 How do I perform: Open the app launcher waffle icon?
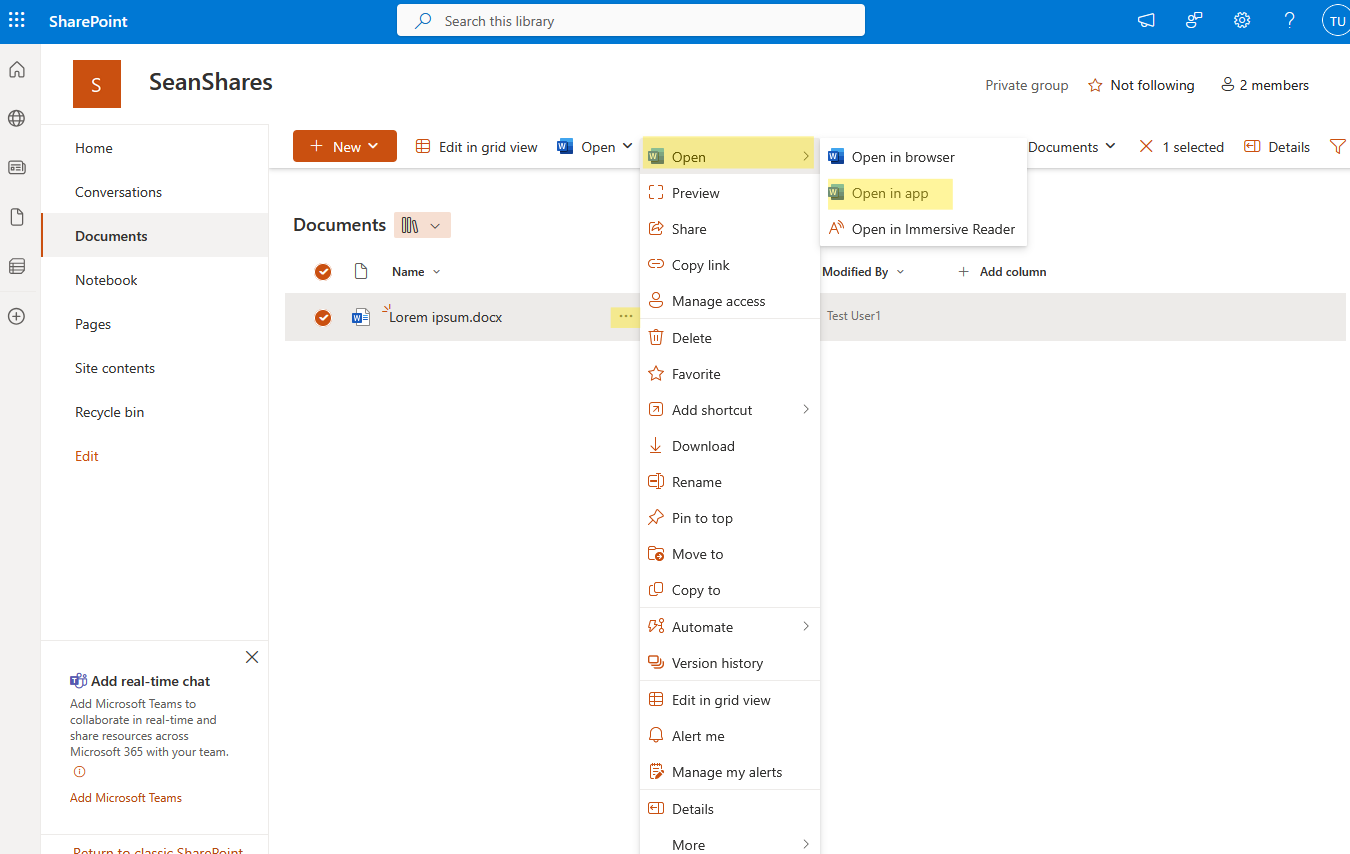coord(16,20)
